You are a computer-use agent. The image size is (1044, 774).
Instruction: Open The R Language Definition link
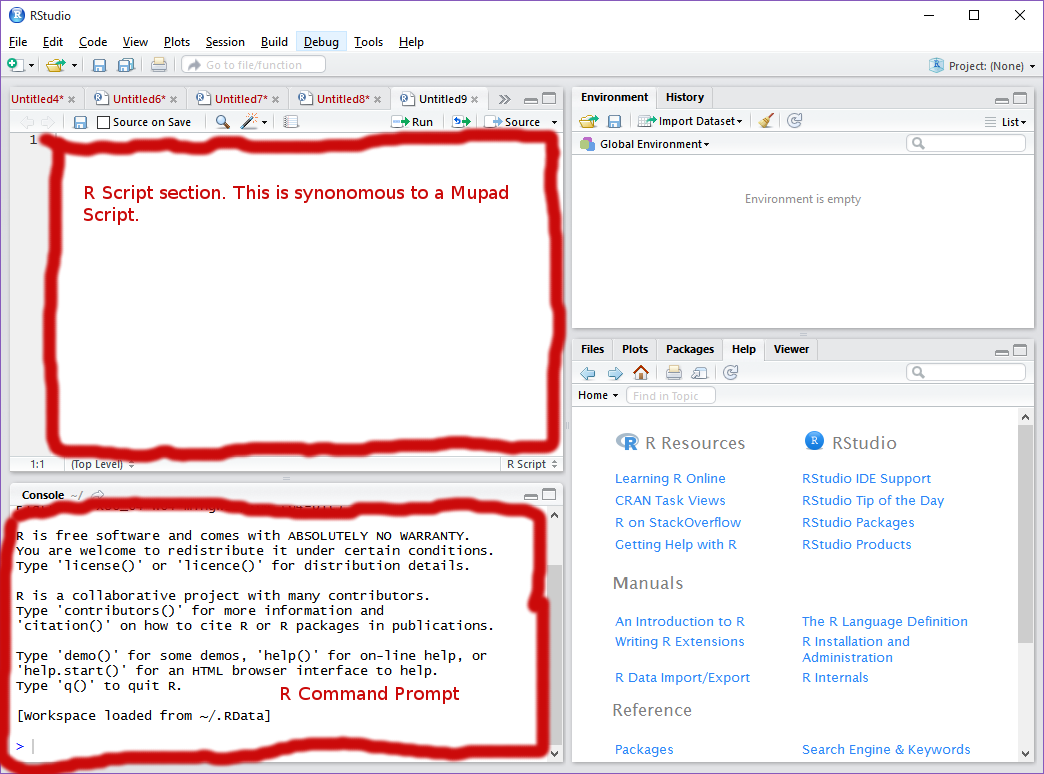click(885, 621)
